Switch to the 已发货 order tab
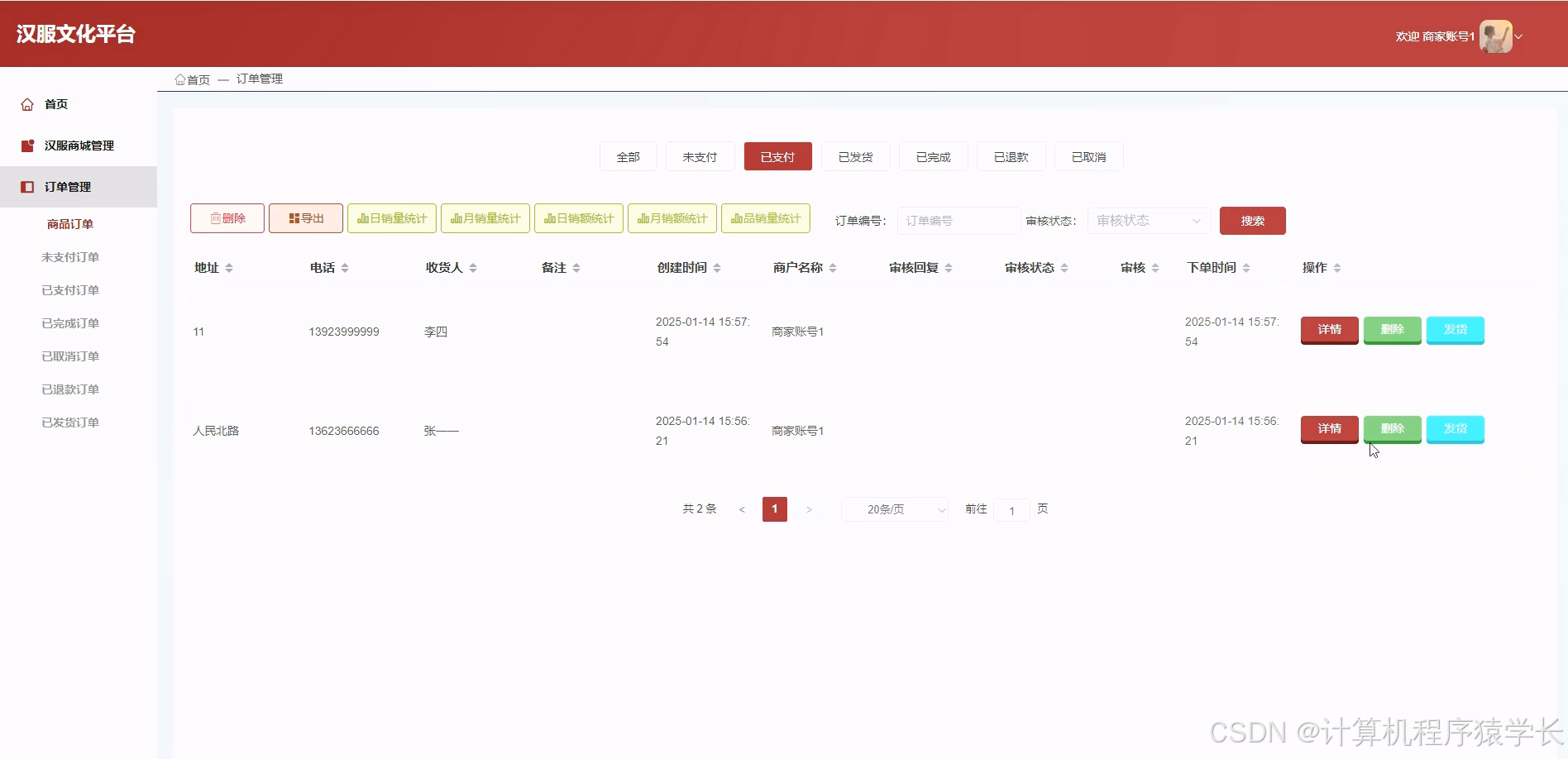Viewport: 1568px width, 759px height. point(855,156)
